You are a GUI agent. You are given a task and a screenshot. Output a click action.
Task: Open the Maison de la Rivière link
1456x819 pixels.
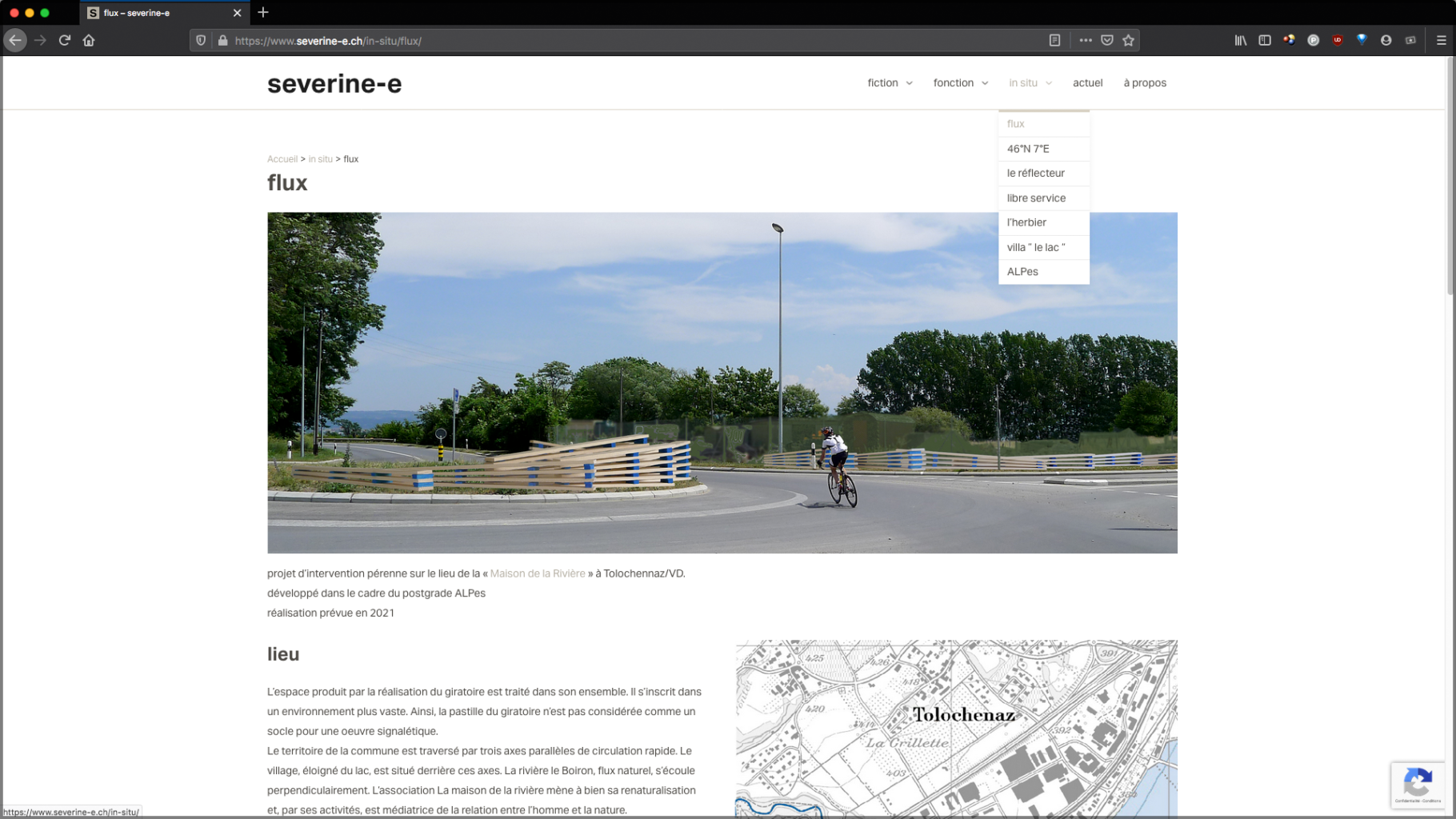point(538,573)
